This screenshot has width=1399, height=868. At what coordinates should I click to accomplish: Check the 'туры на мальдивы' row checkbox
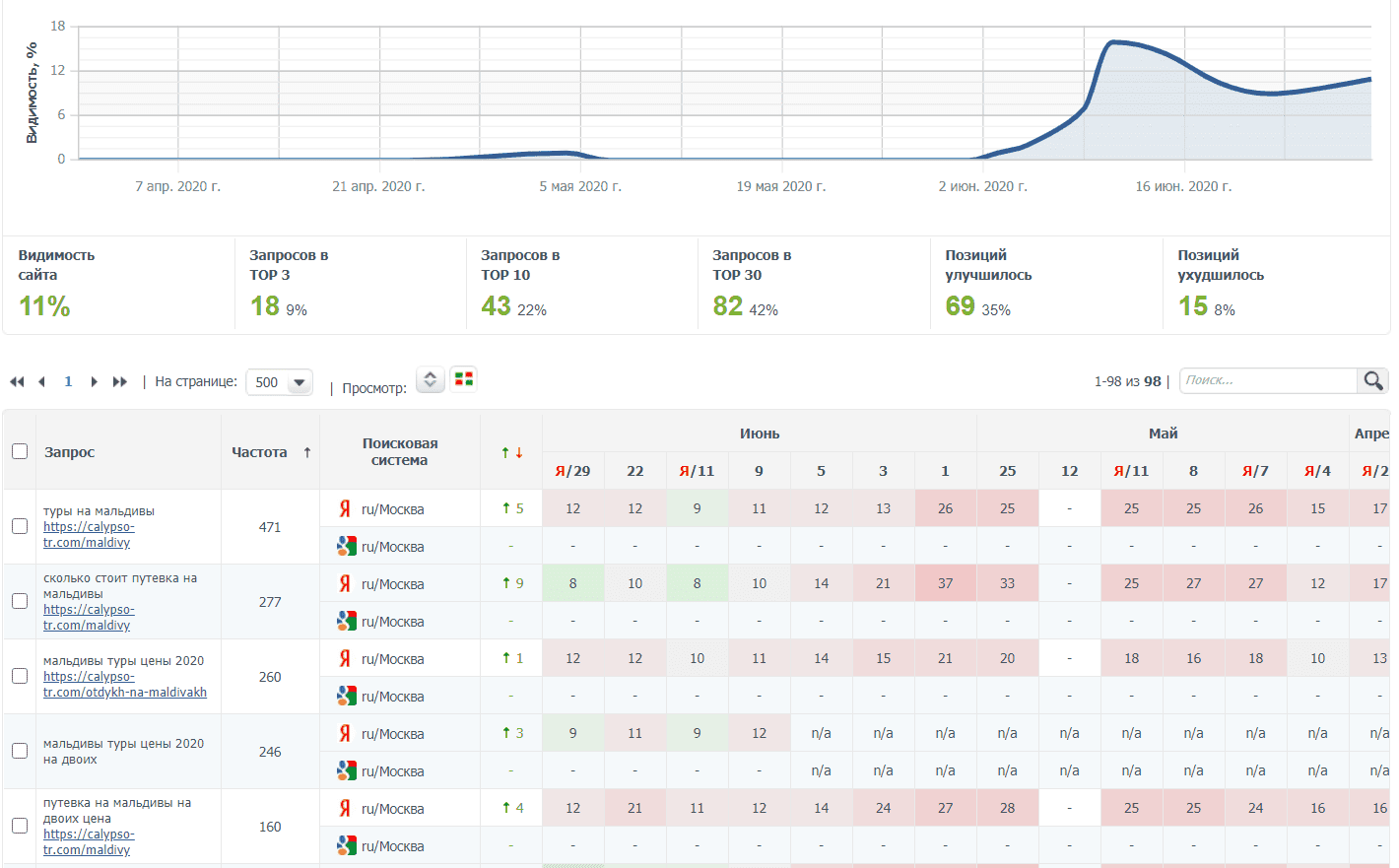tap(20, 526)
